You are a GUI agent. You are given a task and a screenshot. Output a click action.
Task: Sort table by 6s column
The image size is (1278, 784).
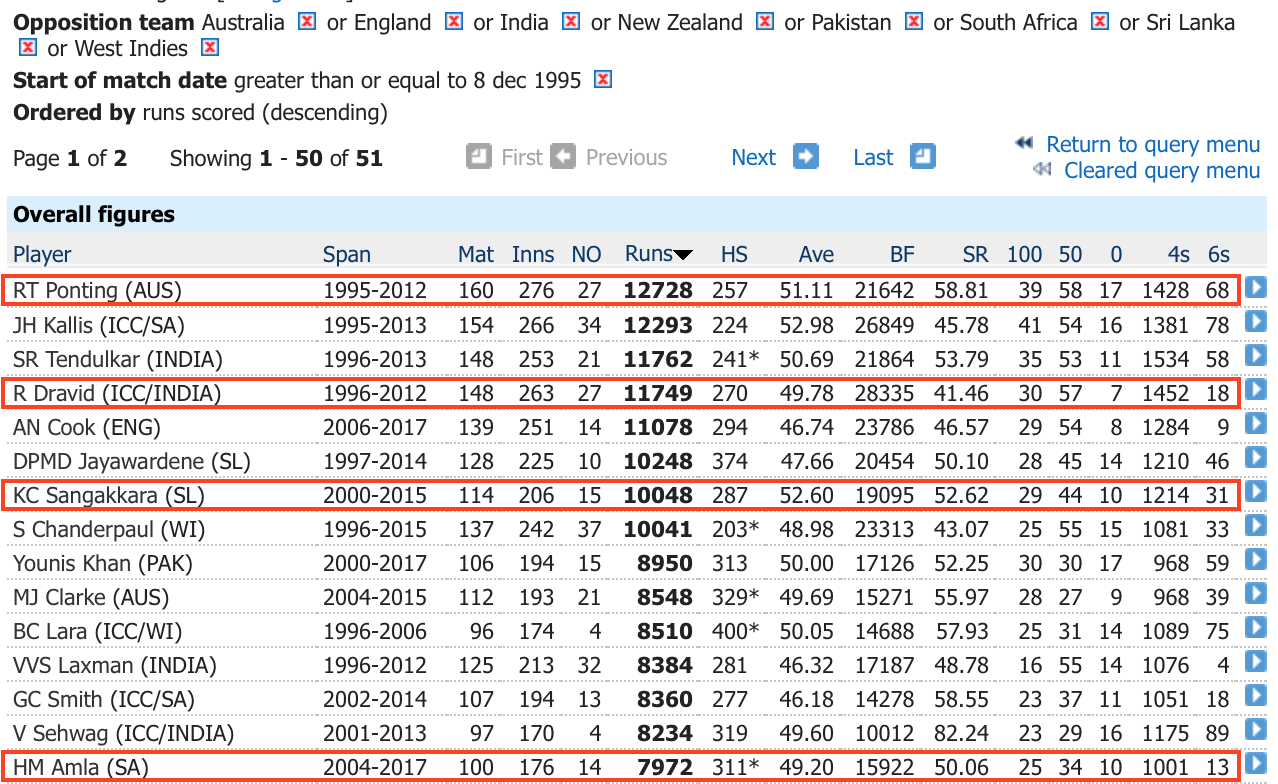pyautogui.click(x=1218, y=254)
